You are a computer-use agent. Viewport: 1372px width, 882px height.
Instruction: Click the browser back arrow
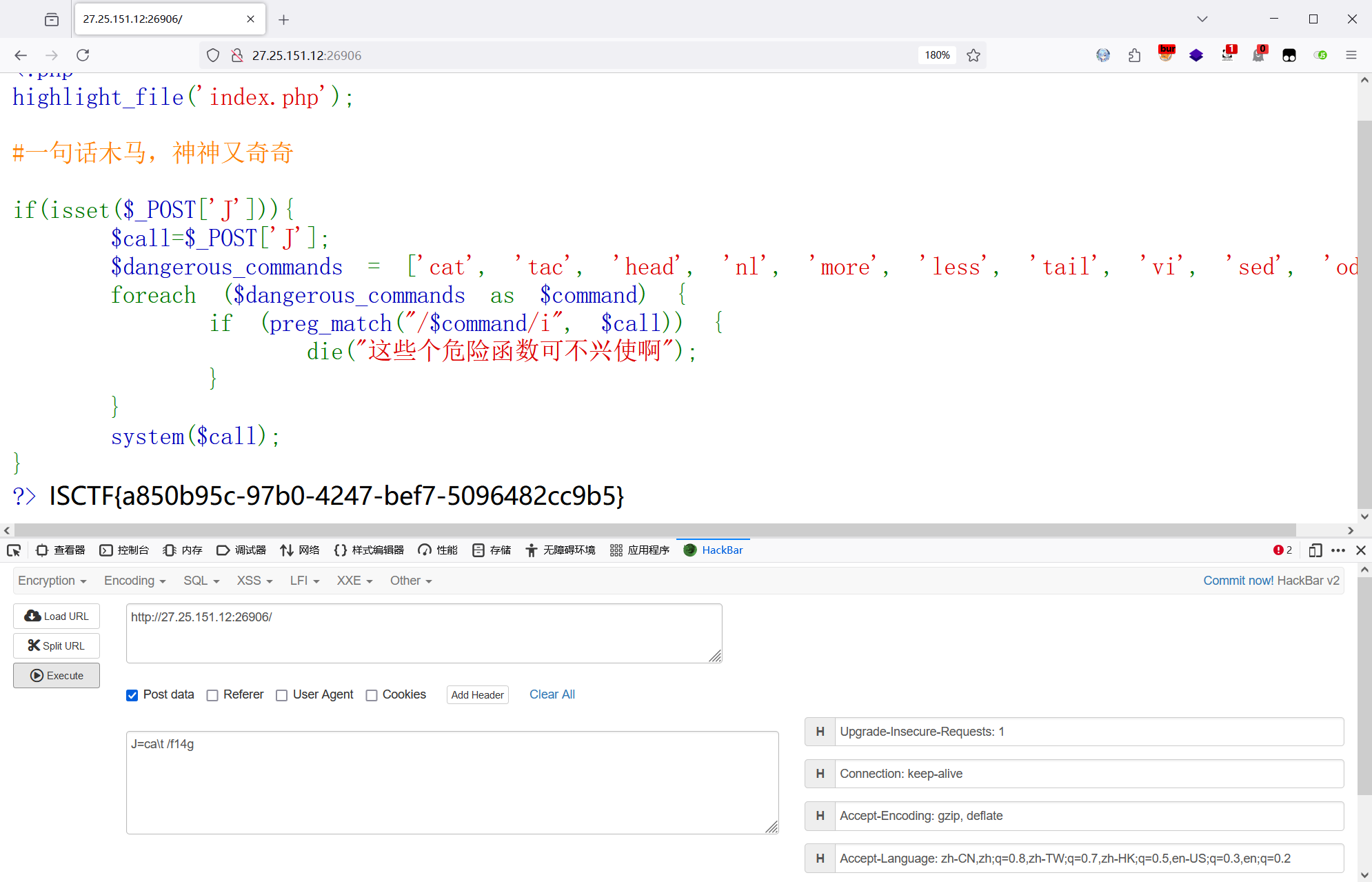pyautogui.click(x=21, y=55)
